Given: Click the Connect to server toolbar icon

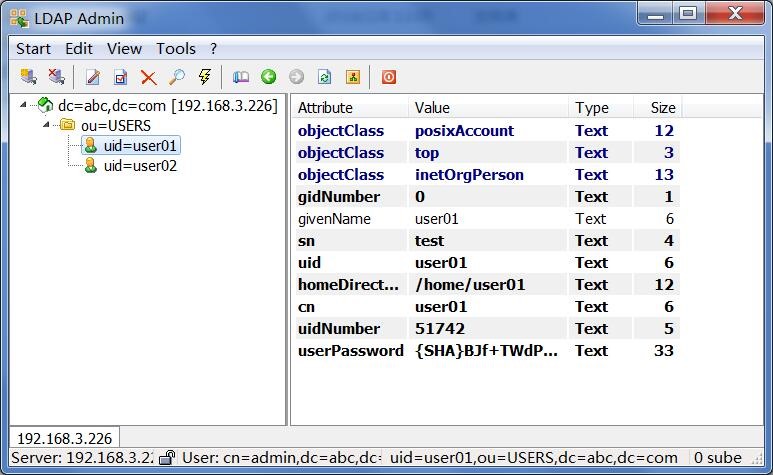Looking at the screenshot, I should point(28,77).
